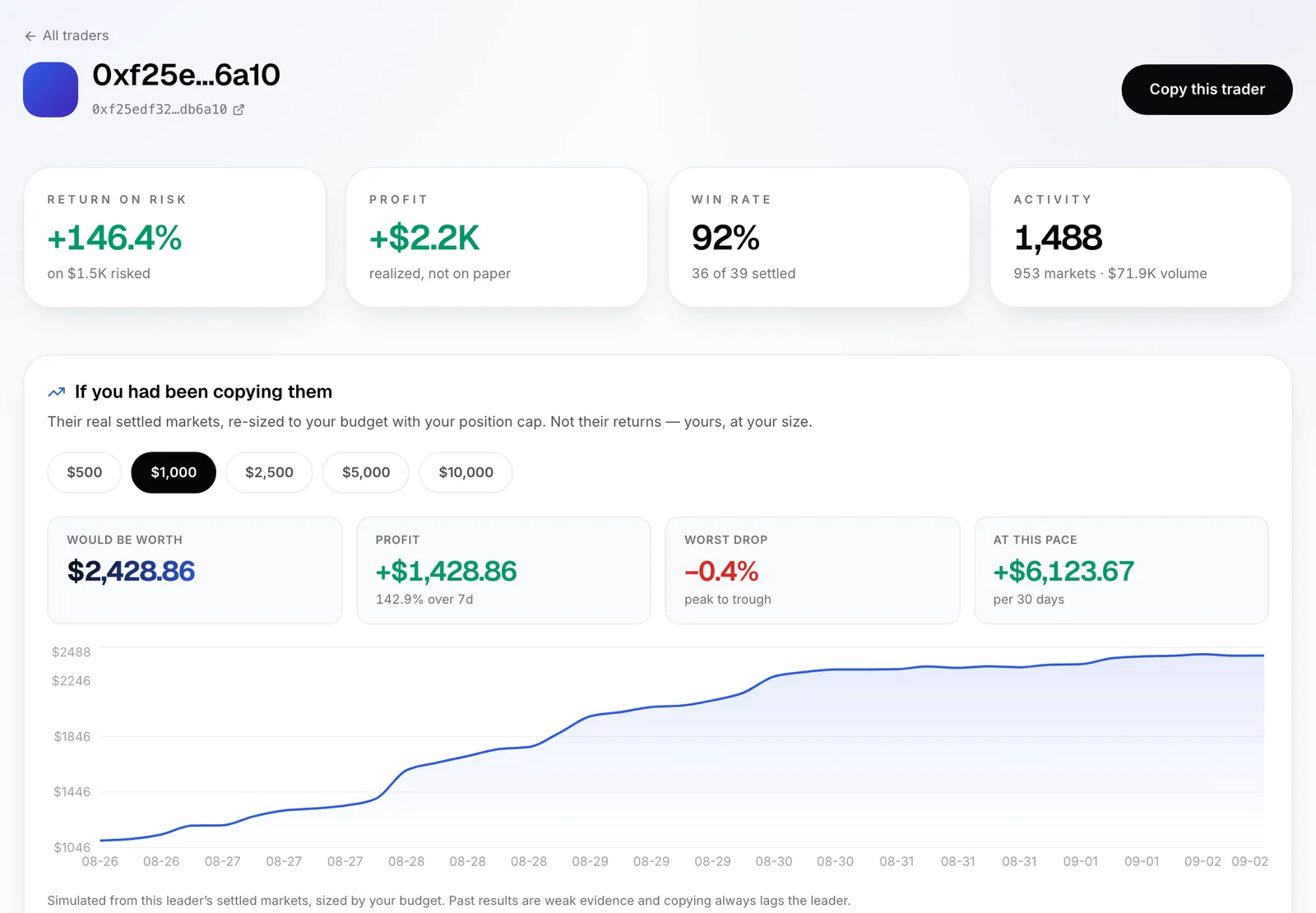1316x913 pixels.
Task: Click the $1046 y-axis label on chart
Action: click(x=72, y=847)
